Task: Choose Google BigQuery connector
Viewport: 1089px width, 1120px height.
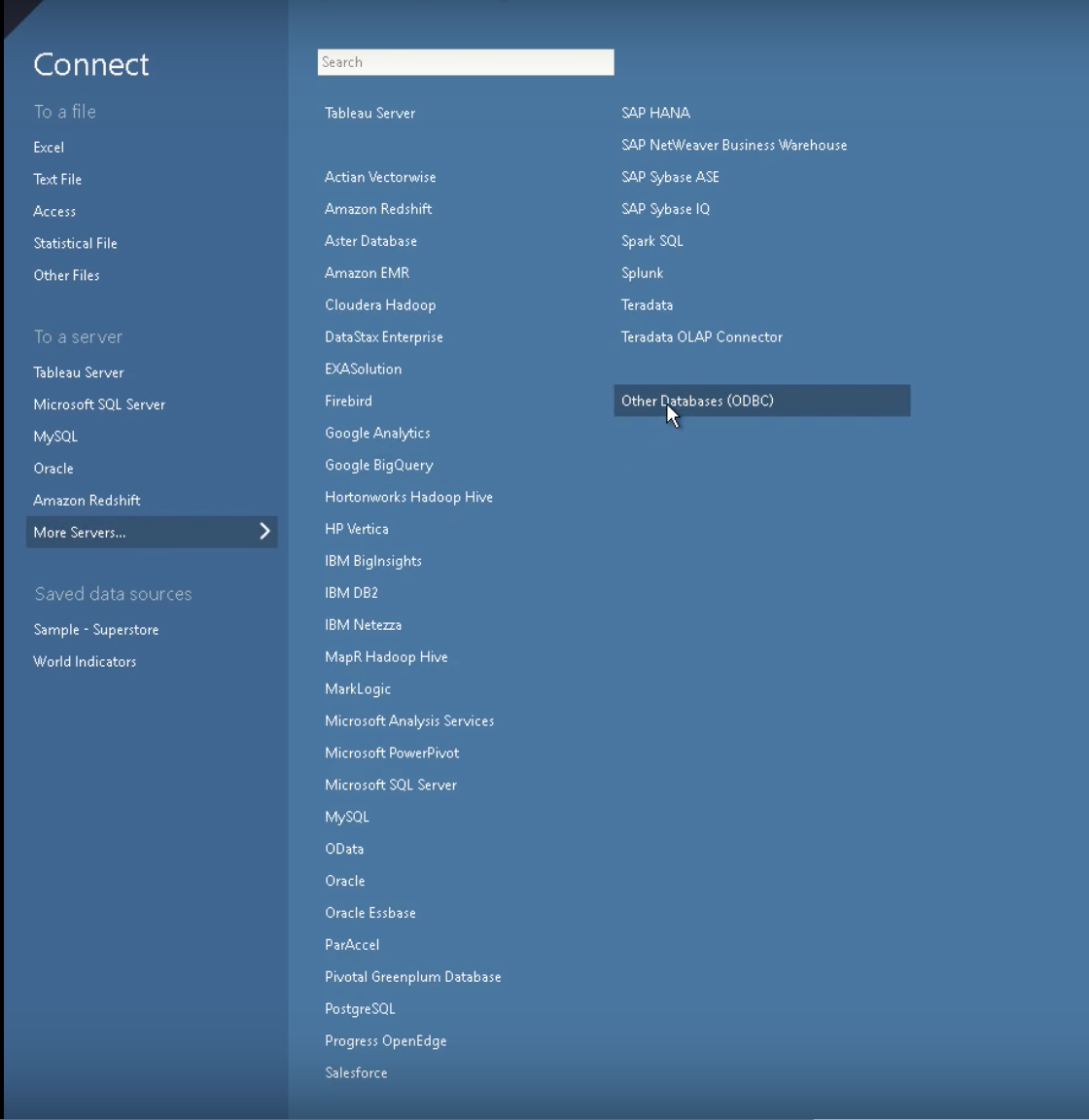Action: click(x=378, y=466)
